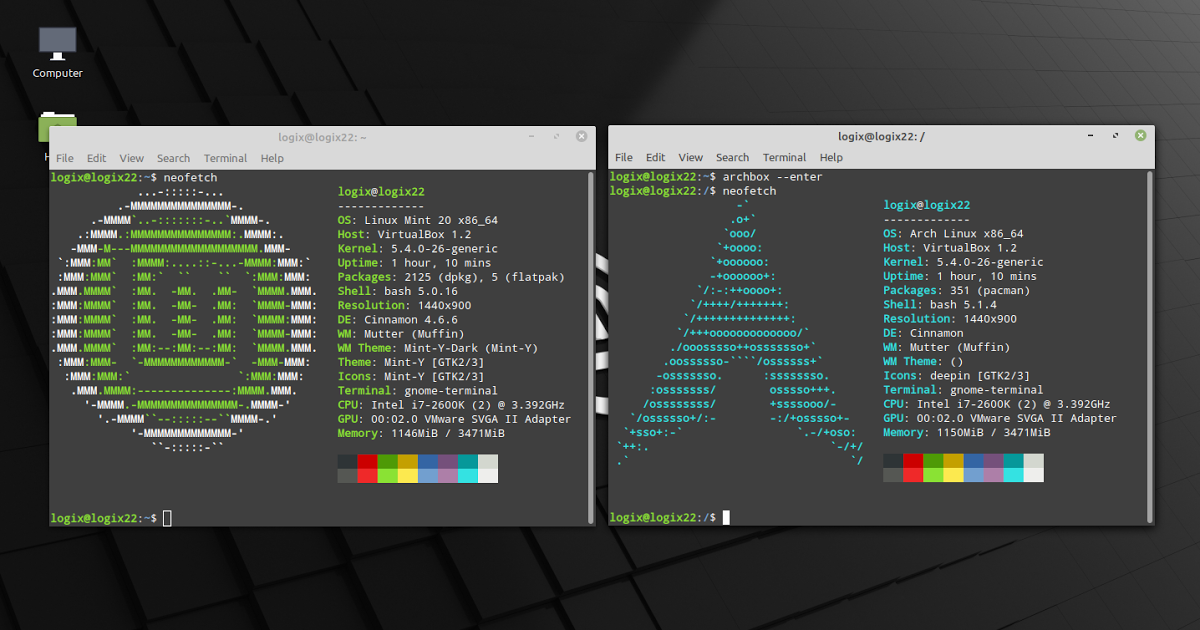Open File menu in left terminal
1200x630 pixels.
tap(65, 158)
